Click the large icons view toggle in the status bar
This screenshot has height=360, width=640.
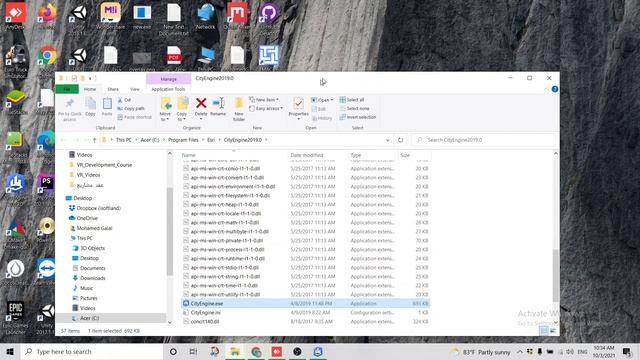pos(553,331)
